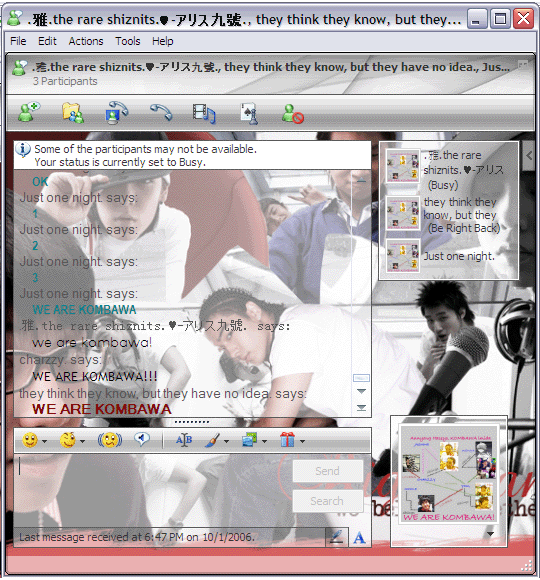The height and width of the screenshot is (580, 540).
Task: Click the 'charzzy. says:' line
Action: point(60,360)
